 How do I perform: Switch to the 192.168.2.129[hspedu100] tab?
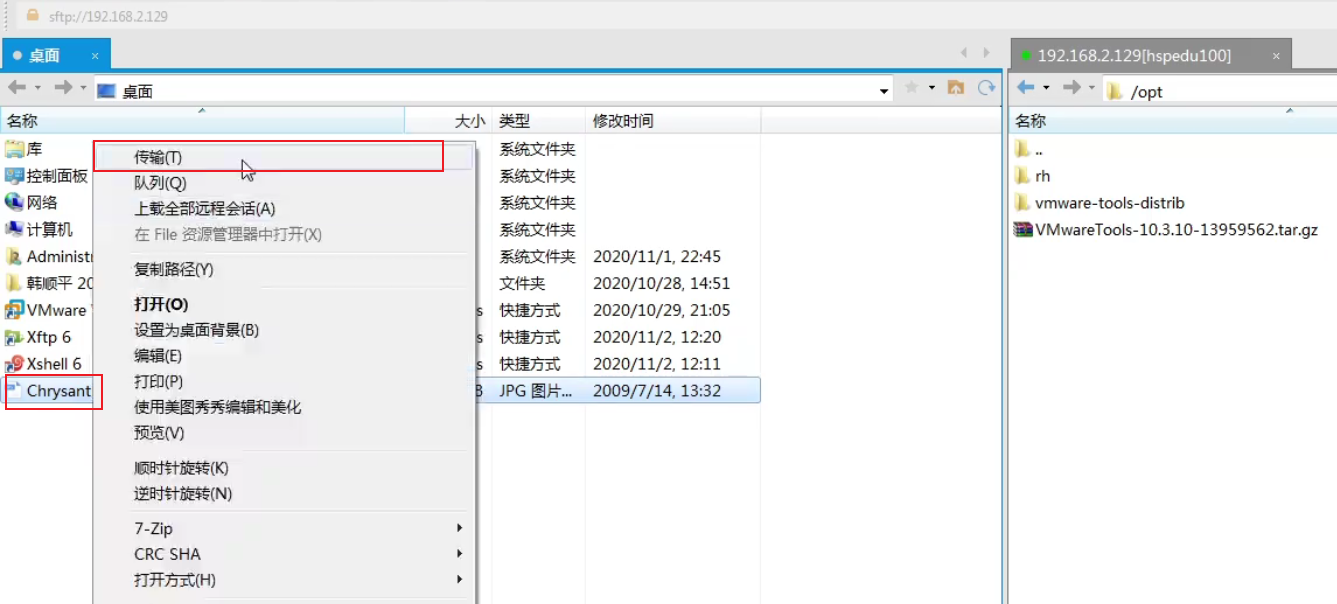[1152, 55]
